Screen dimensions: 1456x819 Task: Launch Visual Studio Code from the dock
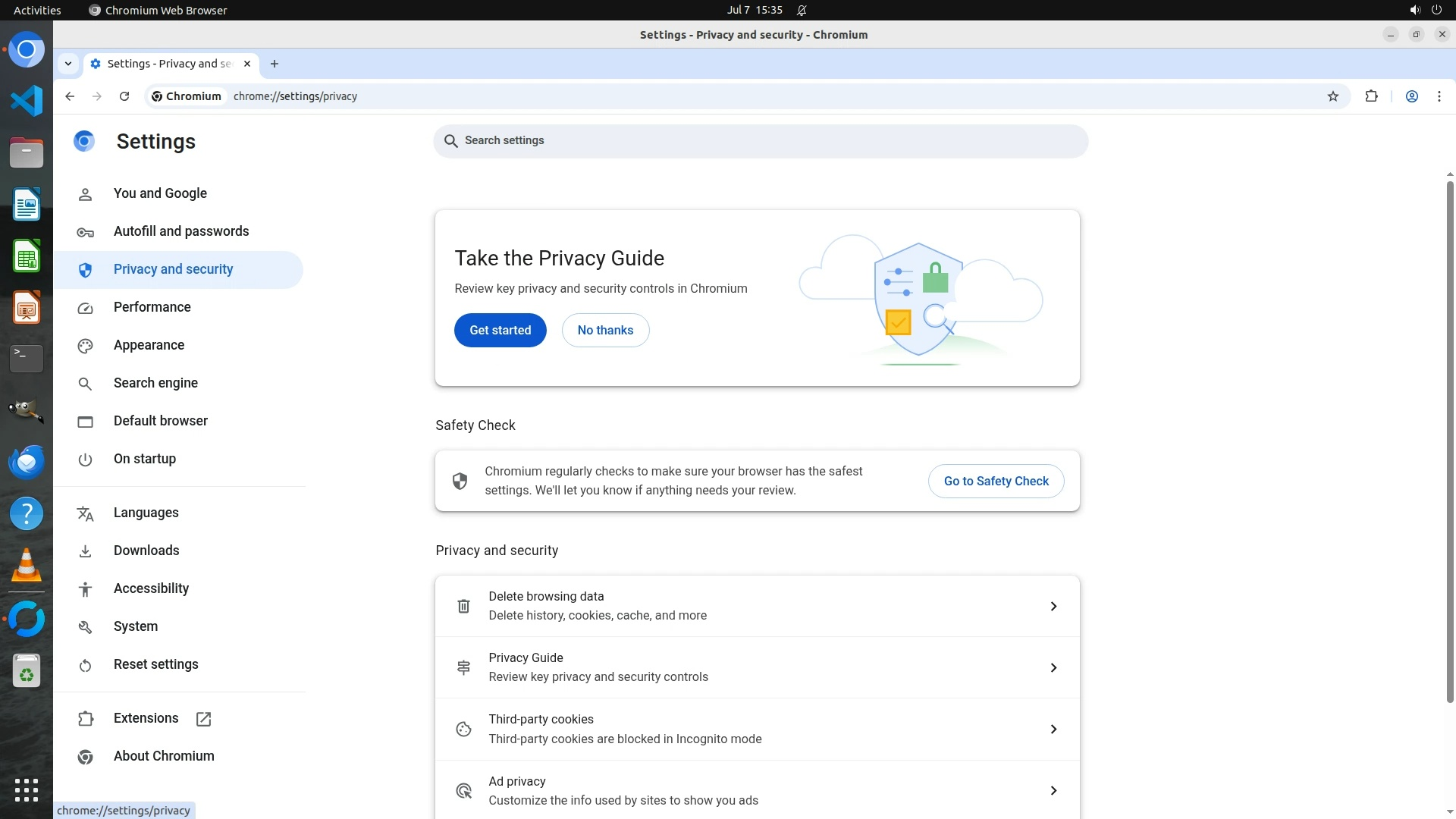(x=27, y=101)
